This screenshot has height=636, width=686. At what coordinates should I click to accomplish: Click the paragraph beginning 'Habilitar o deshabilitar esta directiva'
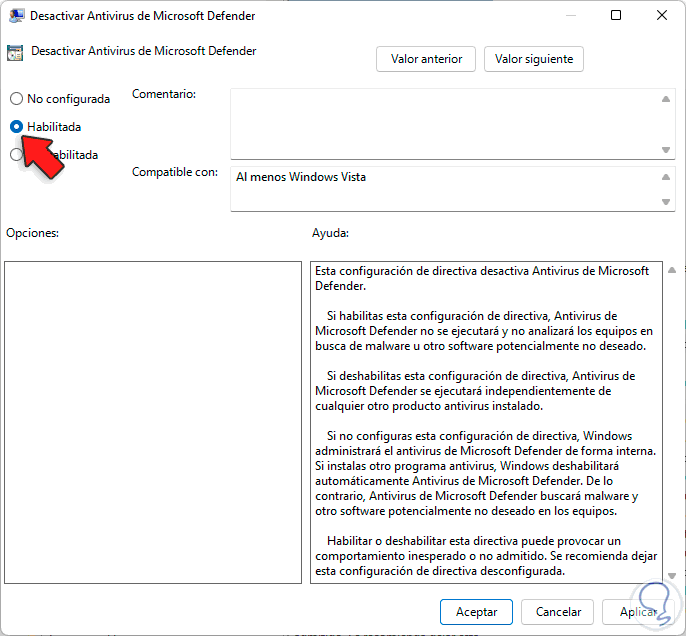click(486, 556)
